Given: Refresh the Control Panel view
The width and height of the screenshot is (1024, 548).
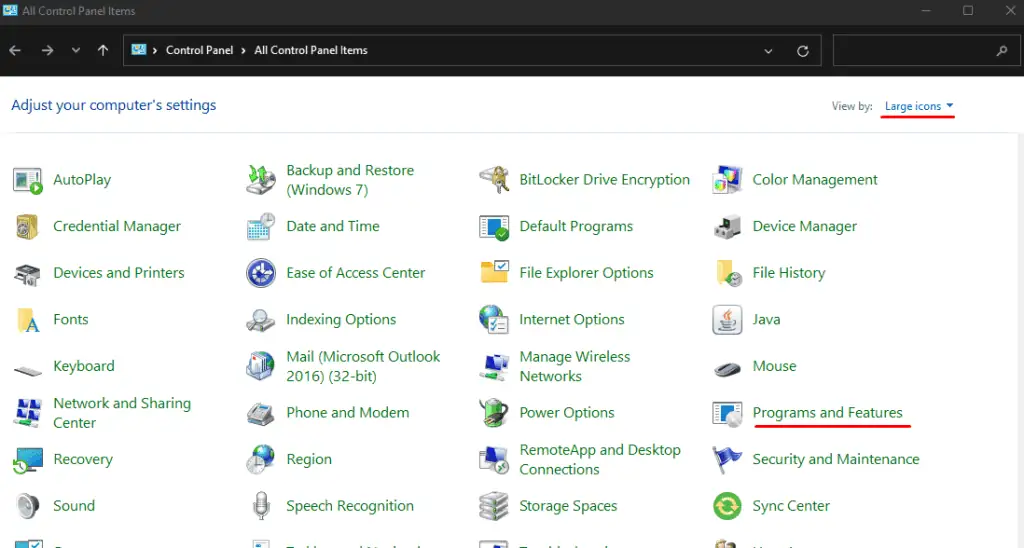Looking at the screenshot, I should click(803, 51).
